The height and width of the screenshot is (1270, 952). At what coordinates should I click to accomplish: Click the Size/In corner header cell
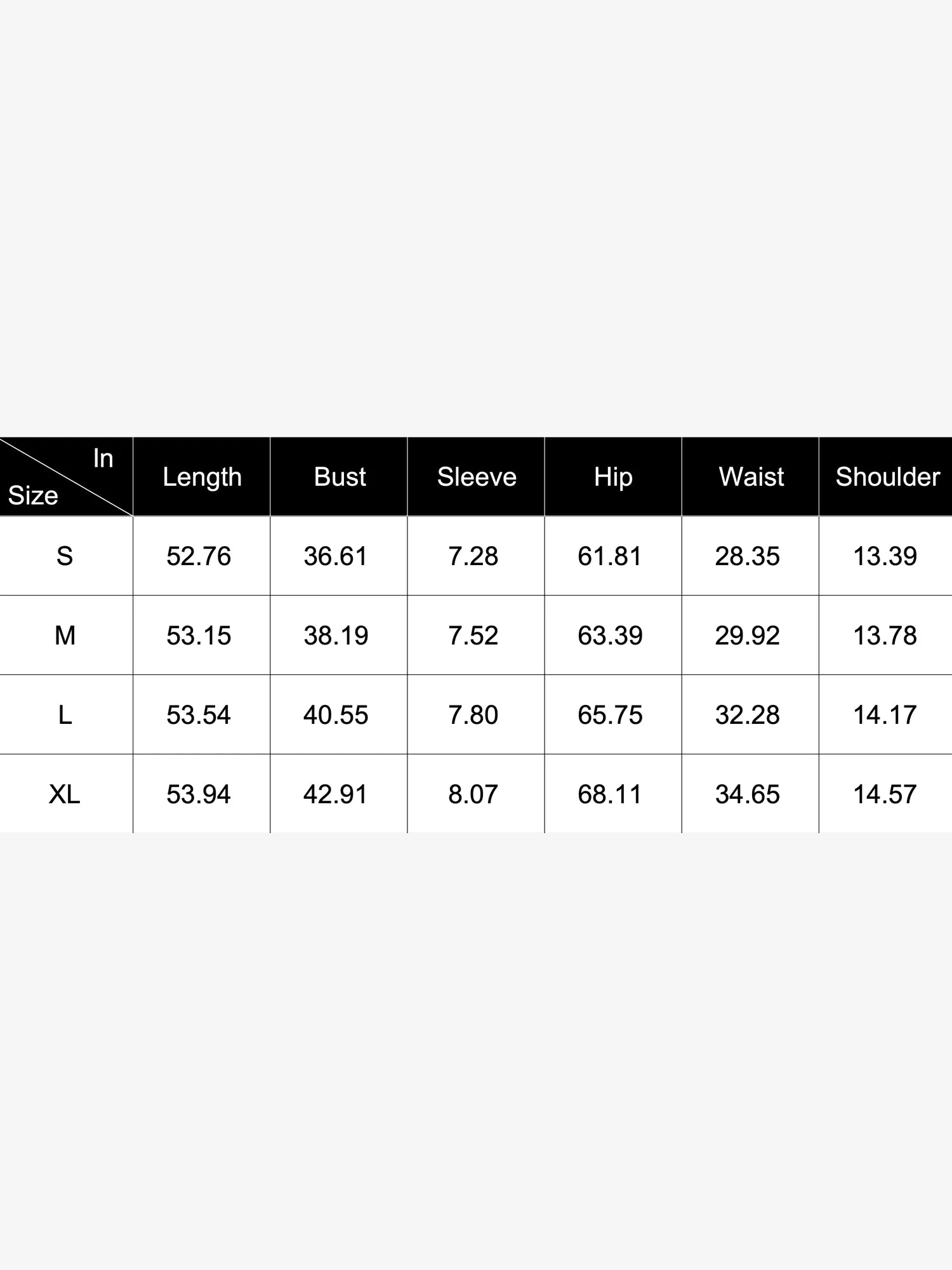point(65,477)
